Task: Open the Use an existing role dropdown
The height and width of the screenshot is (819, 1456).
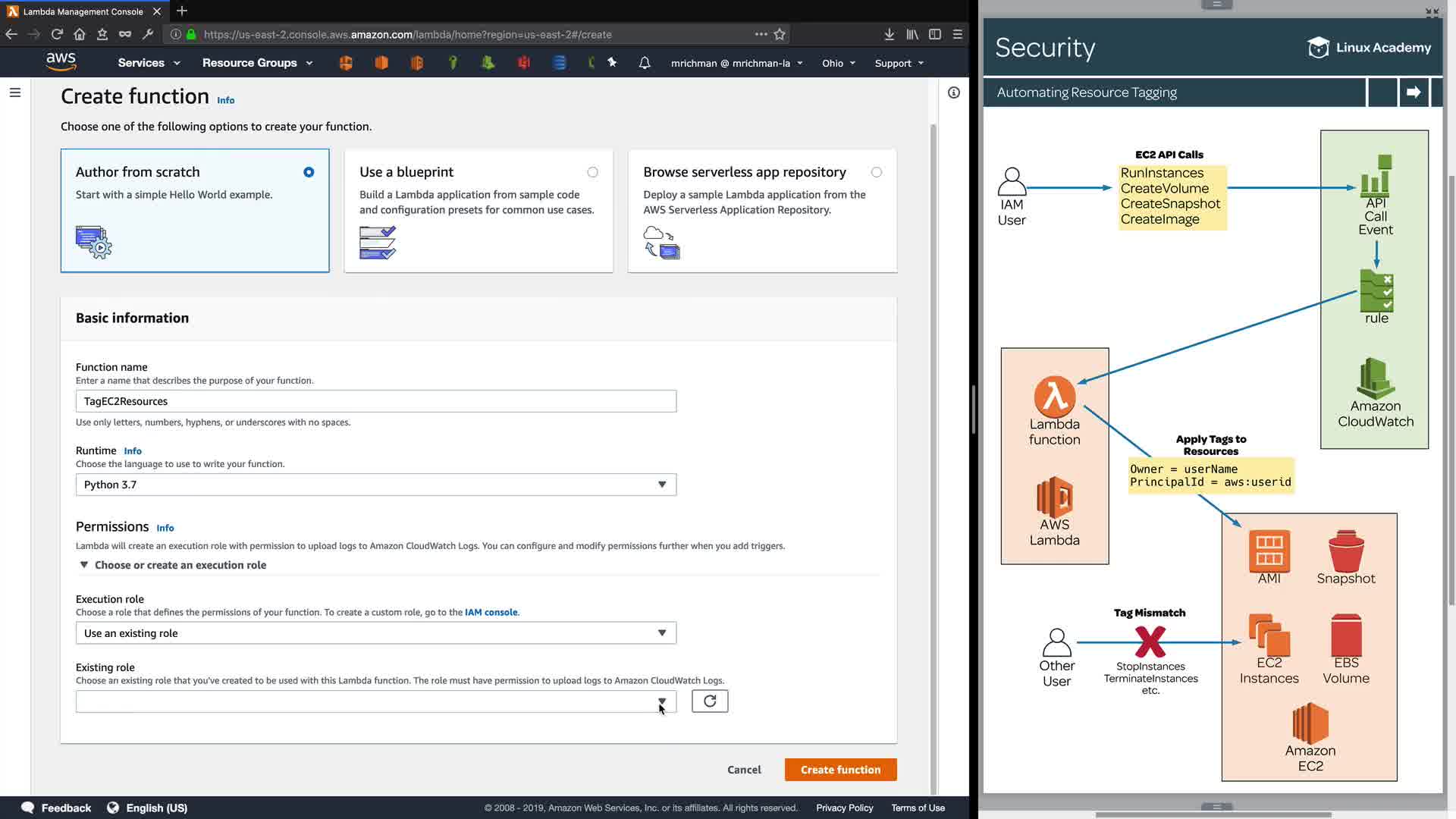Action: [375, 633]
